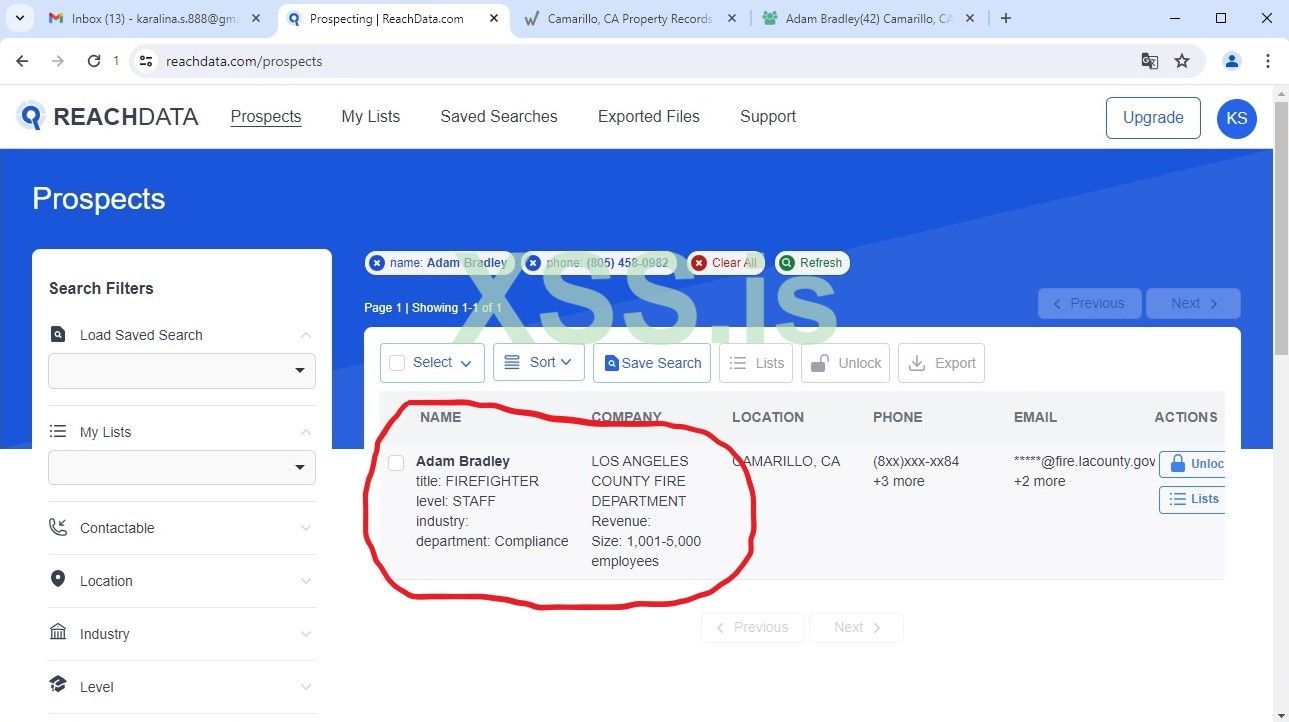
Task: Open the Chrome three-dot menu
Action: point(1268,61)
